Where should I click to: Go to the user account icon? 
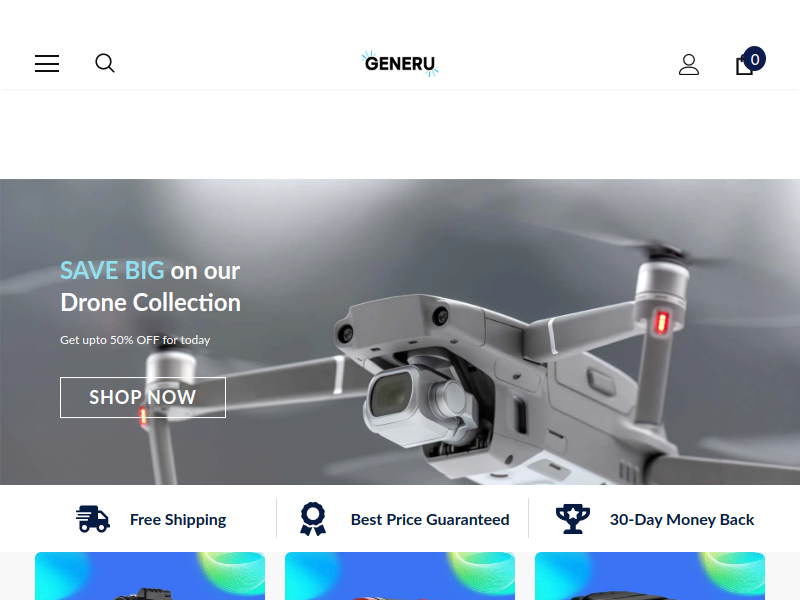(x=689, y=65)
